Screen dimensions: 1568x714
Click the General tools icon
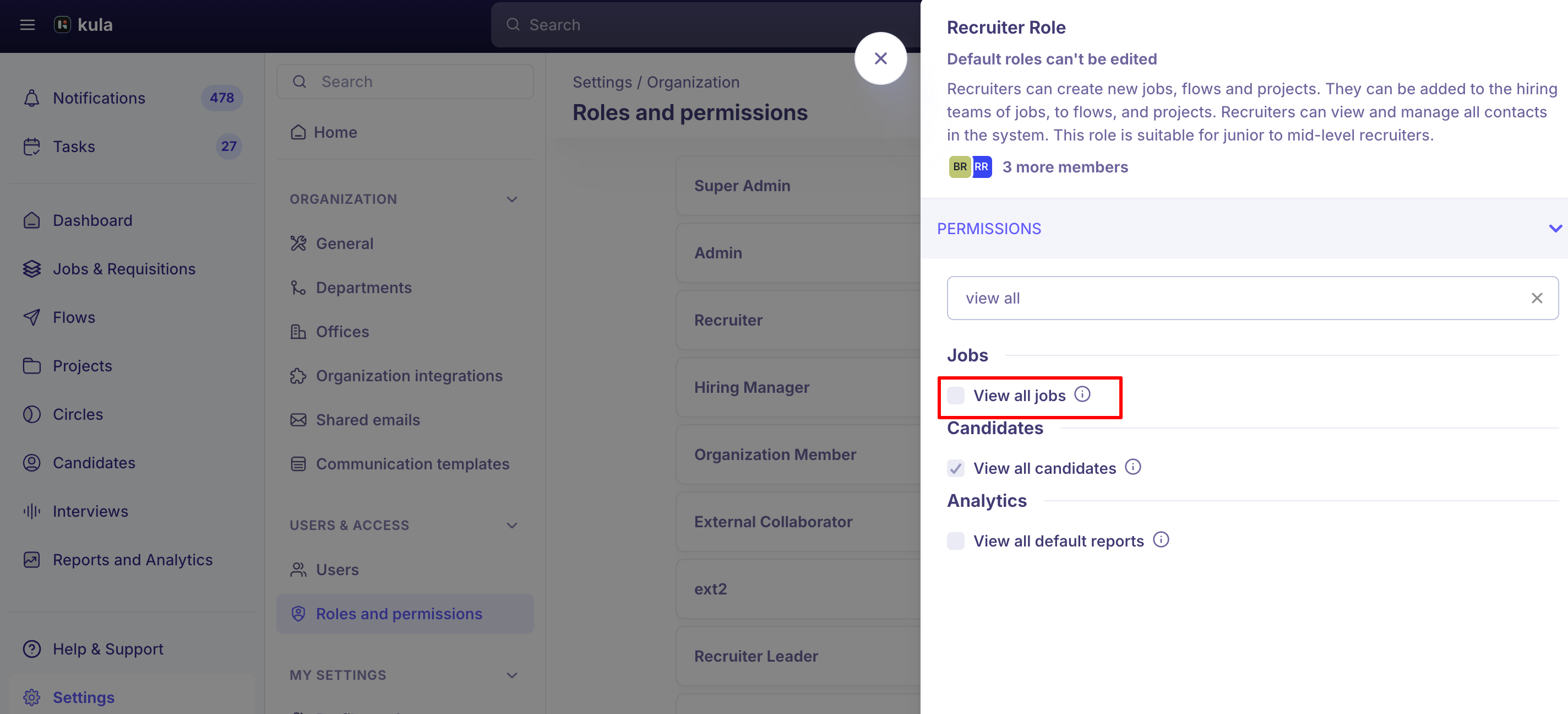point(298,244)
